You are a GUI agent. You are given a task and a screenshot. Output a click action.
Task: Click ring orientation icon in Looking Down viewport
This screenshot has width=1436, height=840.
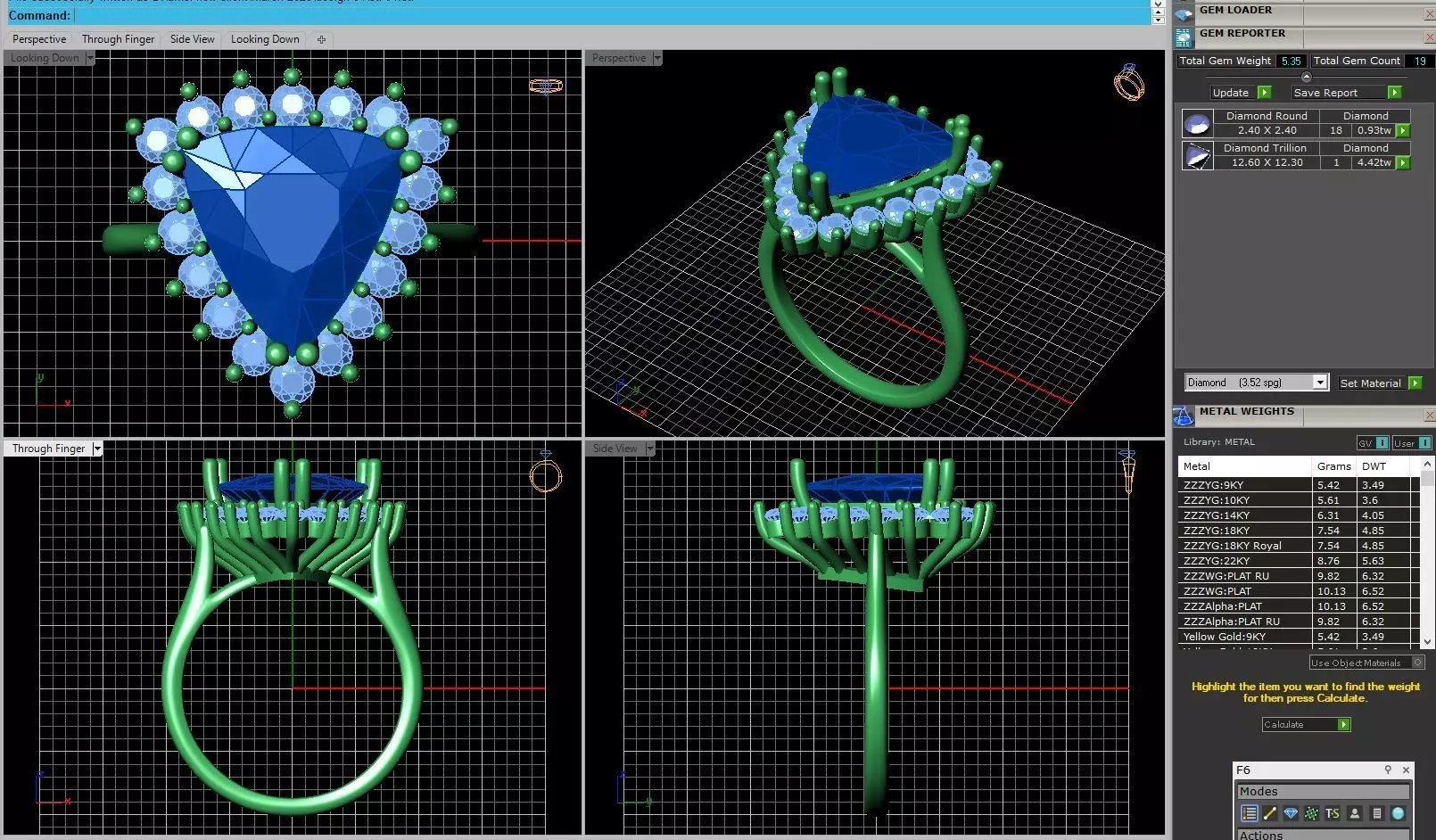pyautogui.click(x=546, y=86)
